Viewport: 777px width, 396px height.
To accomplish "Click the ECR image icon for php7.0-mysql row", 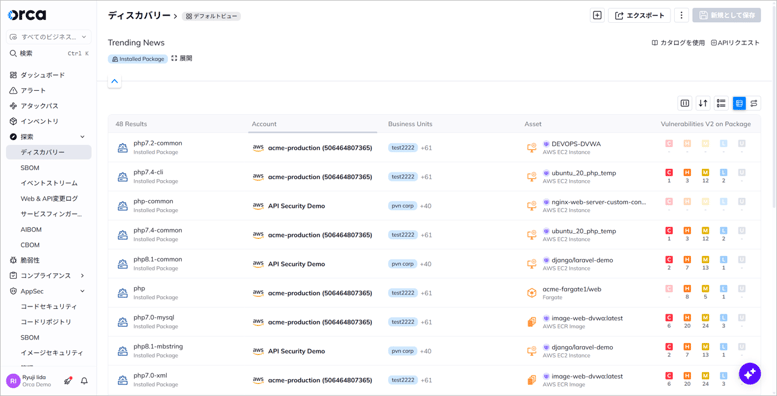I will pyautogui.click(x=532, y=322).
